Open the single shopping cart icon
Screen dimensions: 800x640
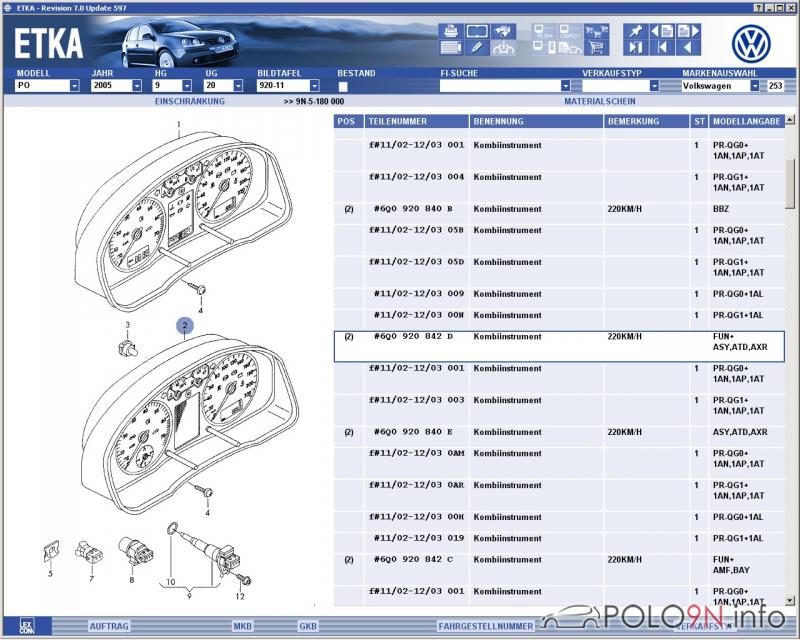coord(596,48)
